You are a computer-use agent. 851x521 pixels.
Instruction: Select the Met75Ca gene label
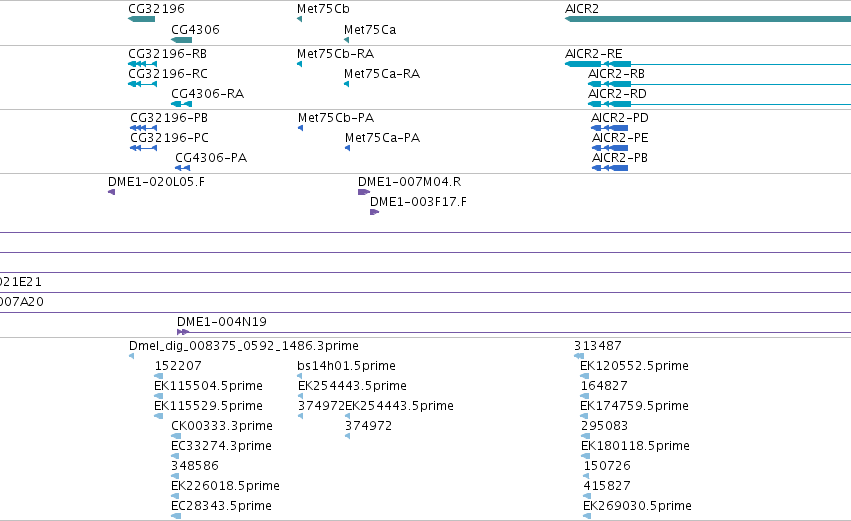coord(370,30)
